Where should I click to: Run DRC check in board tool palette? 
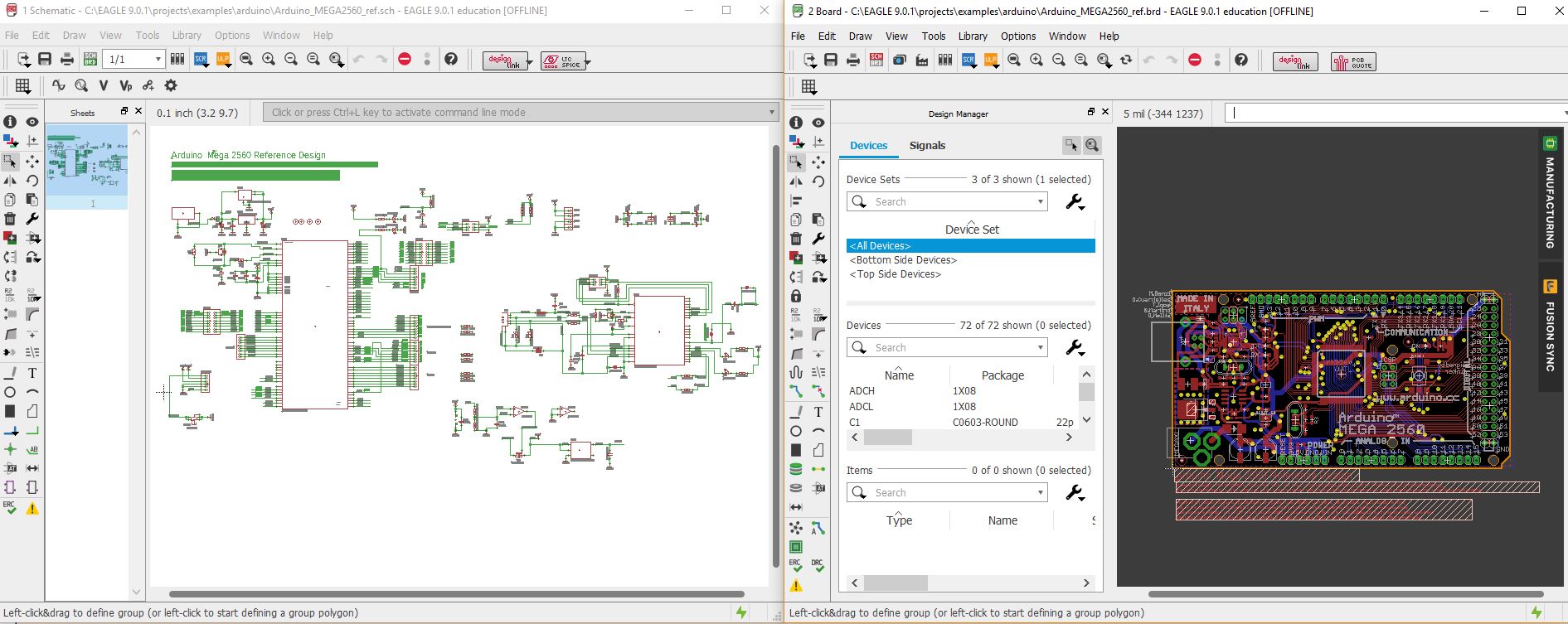click(x=818, y=566)
